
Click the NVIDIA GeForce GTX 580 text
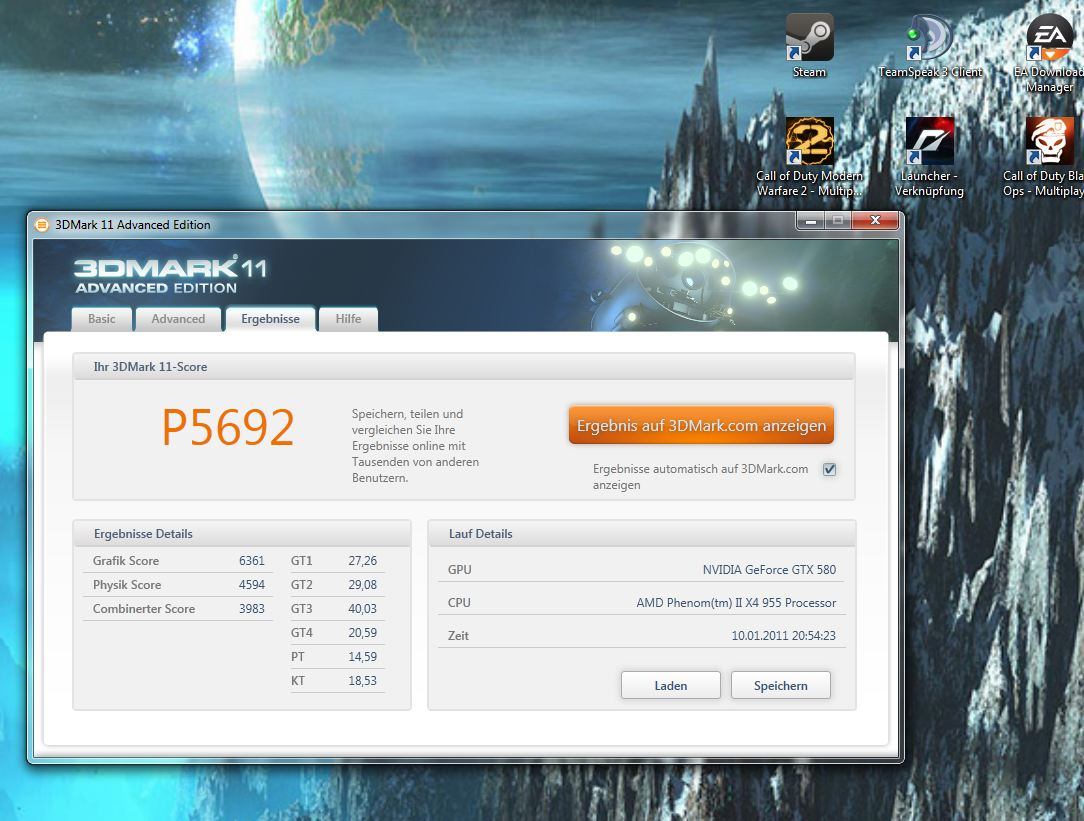[769, 570]
